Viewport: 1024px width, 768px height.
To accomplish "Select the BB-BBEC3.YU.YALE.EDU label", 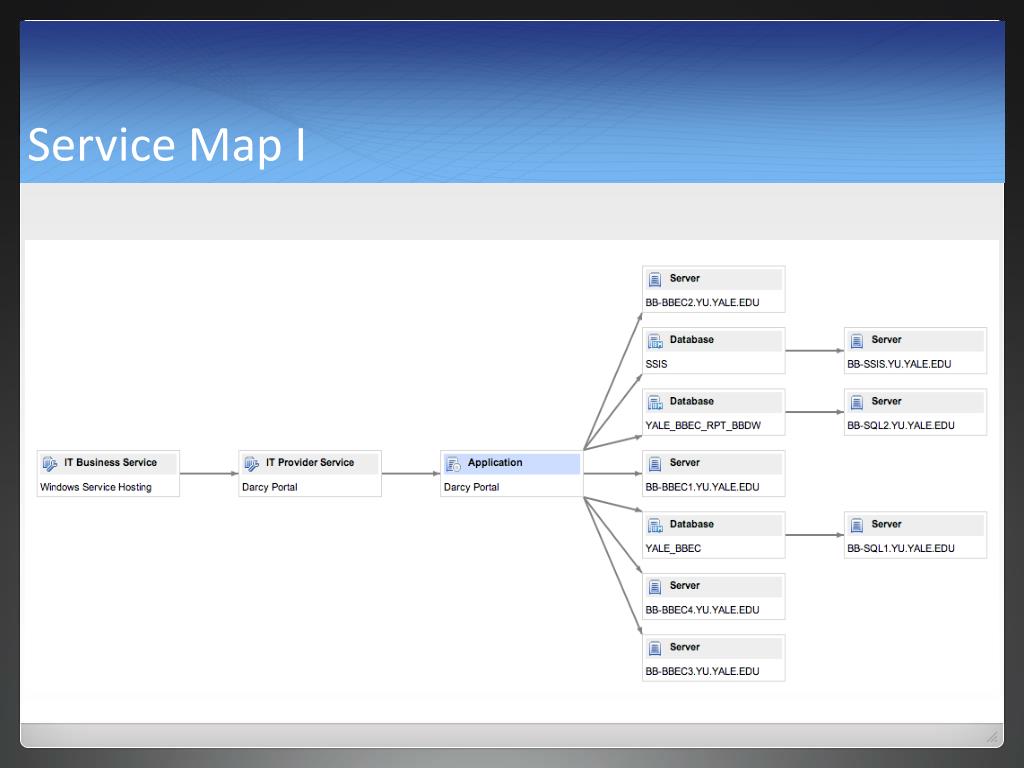I will 703,671.
